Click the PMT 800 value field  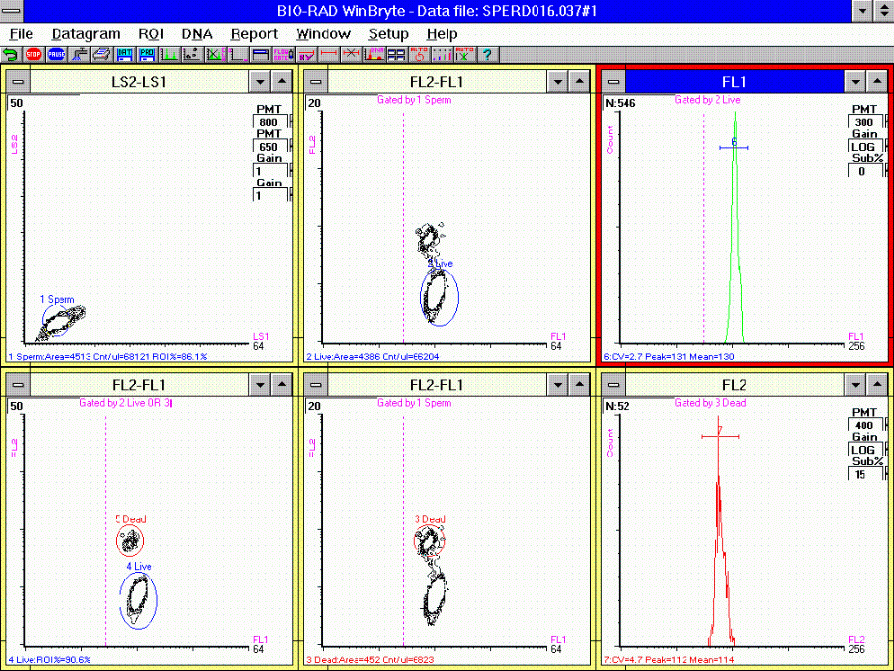[x=268, y=122]
